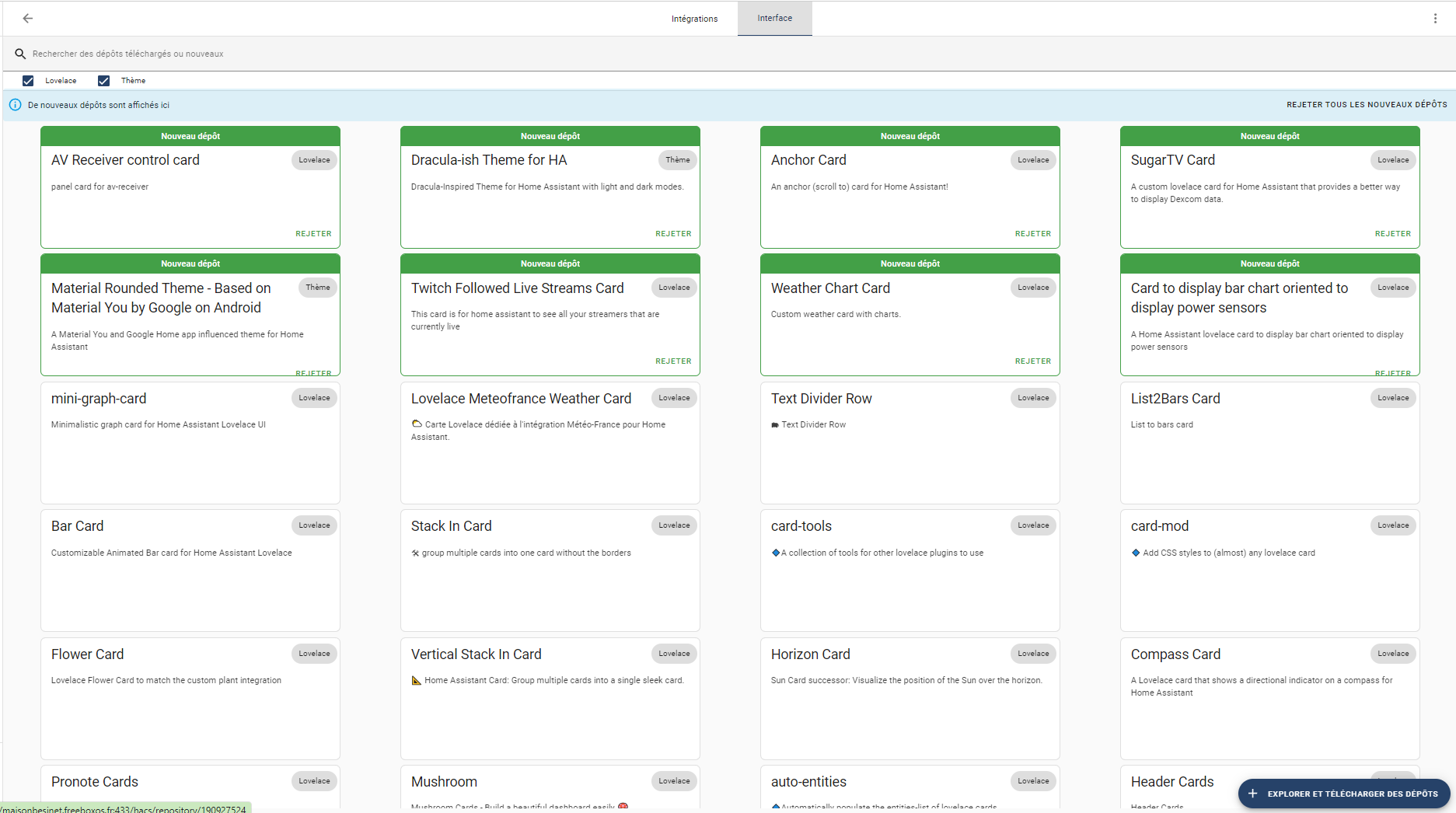This screenshot has width=1456, height=813.
Task: Click the Lovelace chip on mini-graph-card
Action: coord(314,398)
